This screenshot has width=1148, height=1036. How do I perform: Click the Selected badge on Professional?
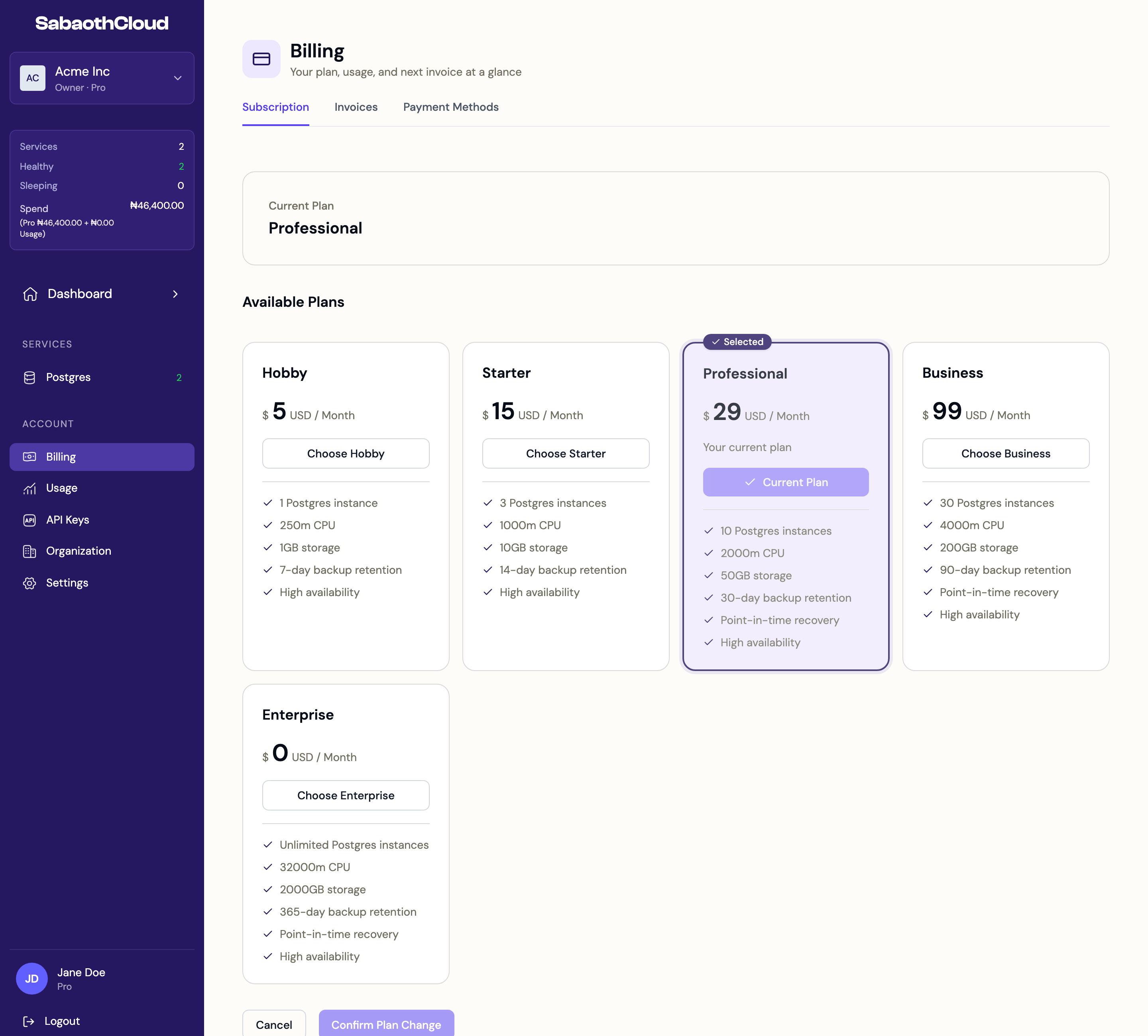(737, 341)
